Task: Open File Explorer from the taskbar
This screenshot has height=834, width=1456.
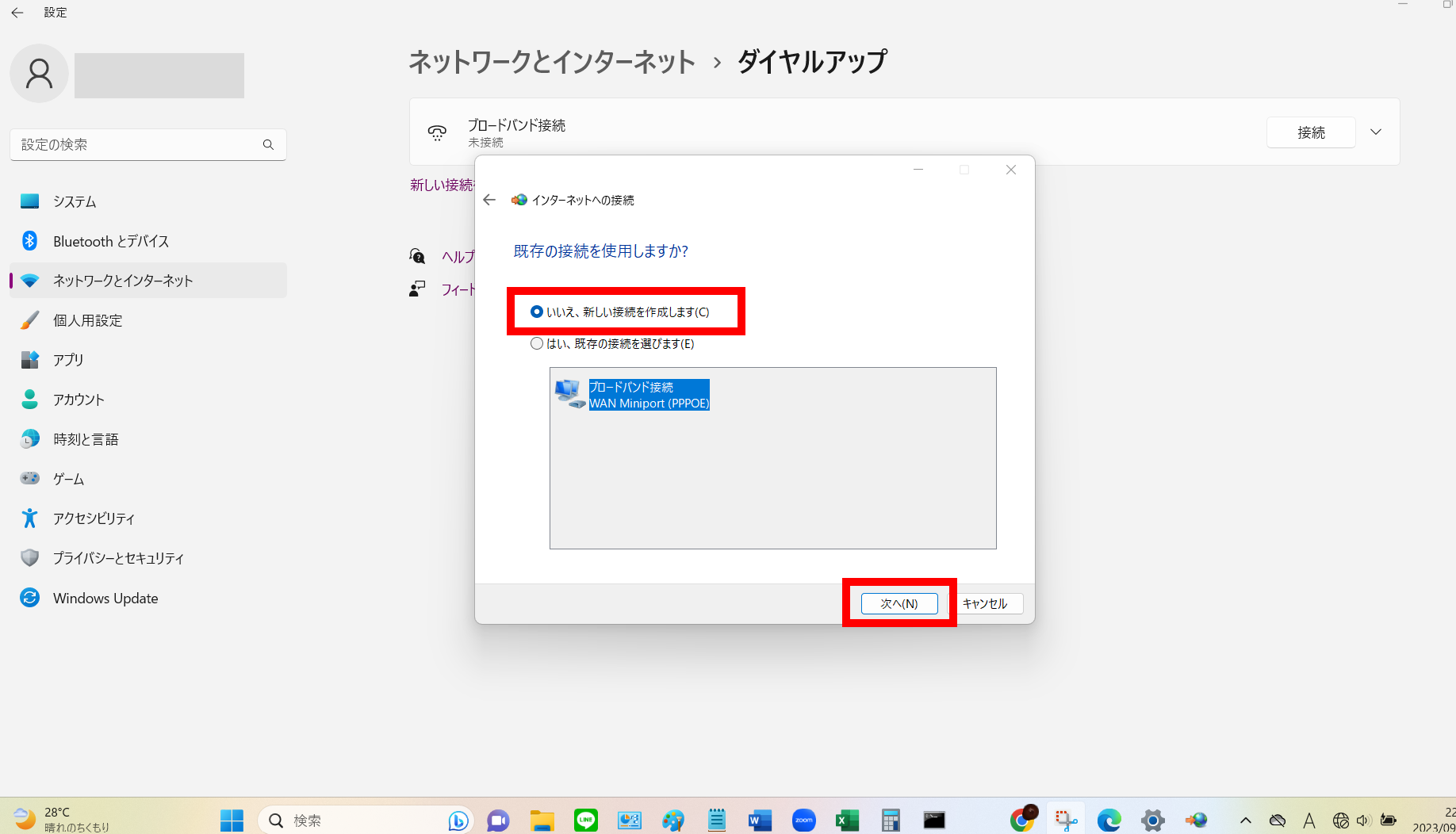Action: click(542, 820)
